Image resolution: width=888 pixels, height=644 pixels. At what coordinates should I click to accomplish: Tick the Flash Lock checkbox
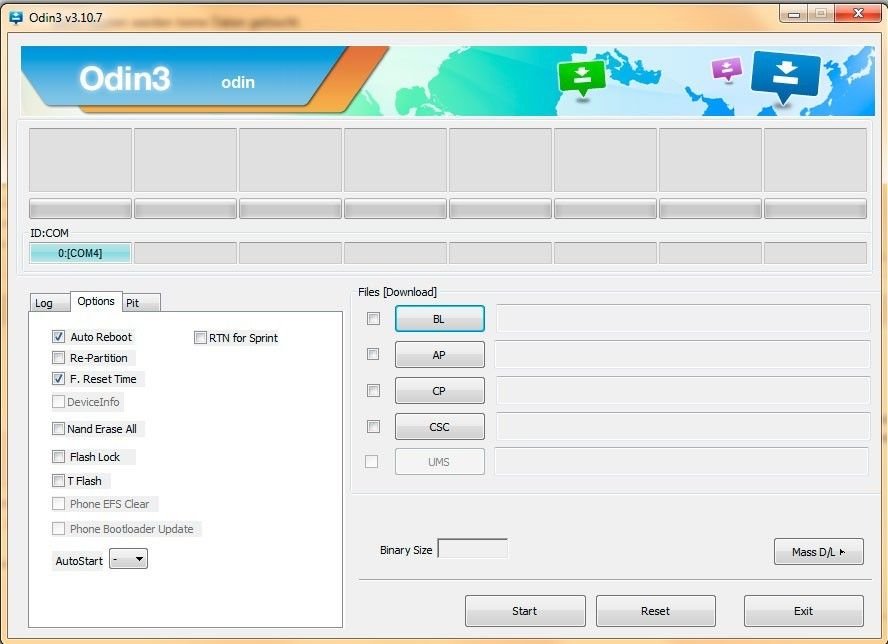click(58, 457)
